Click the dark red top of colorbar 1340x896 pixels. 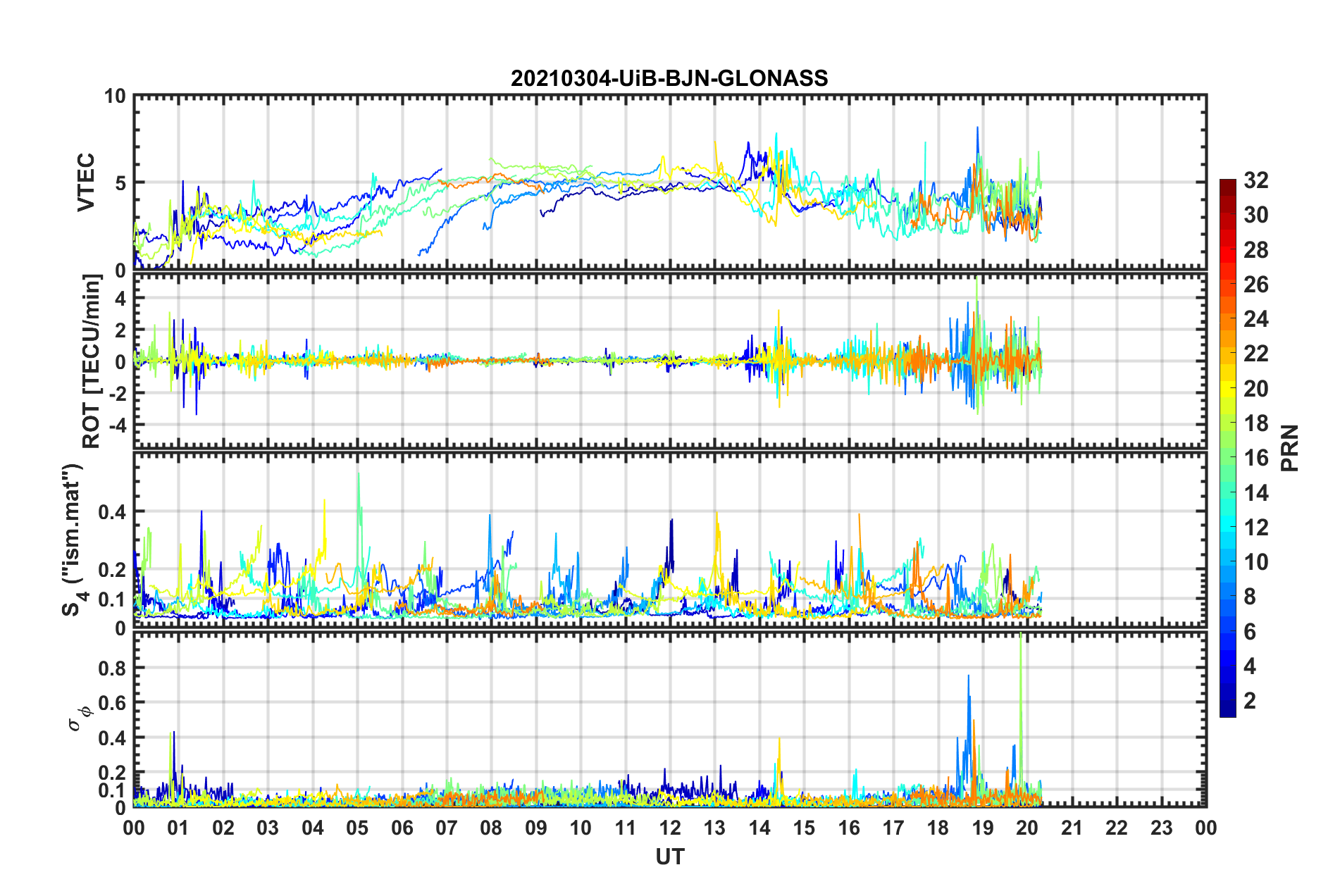click(x=1228, y=186)
